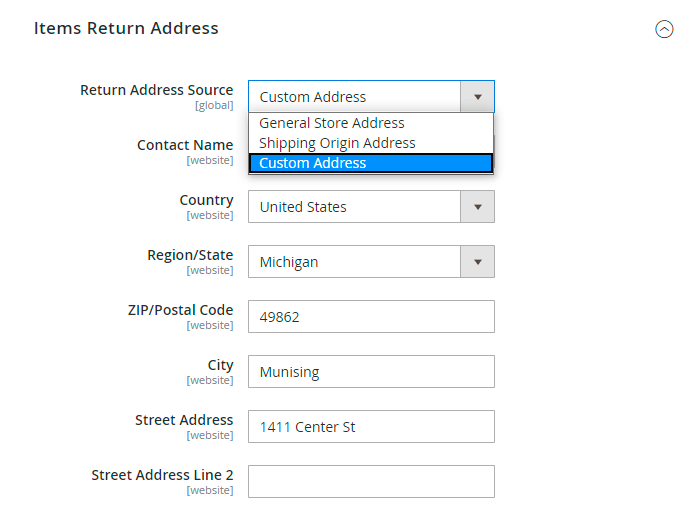
Task: Pick the highlighted Custom Address option
Action: (313, 163)
